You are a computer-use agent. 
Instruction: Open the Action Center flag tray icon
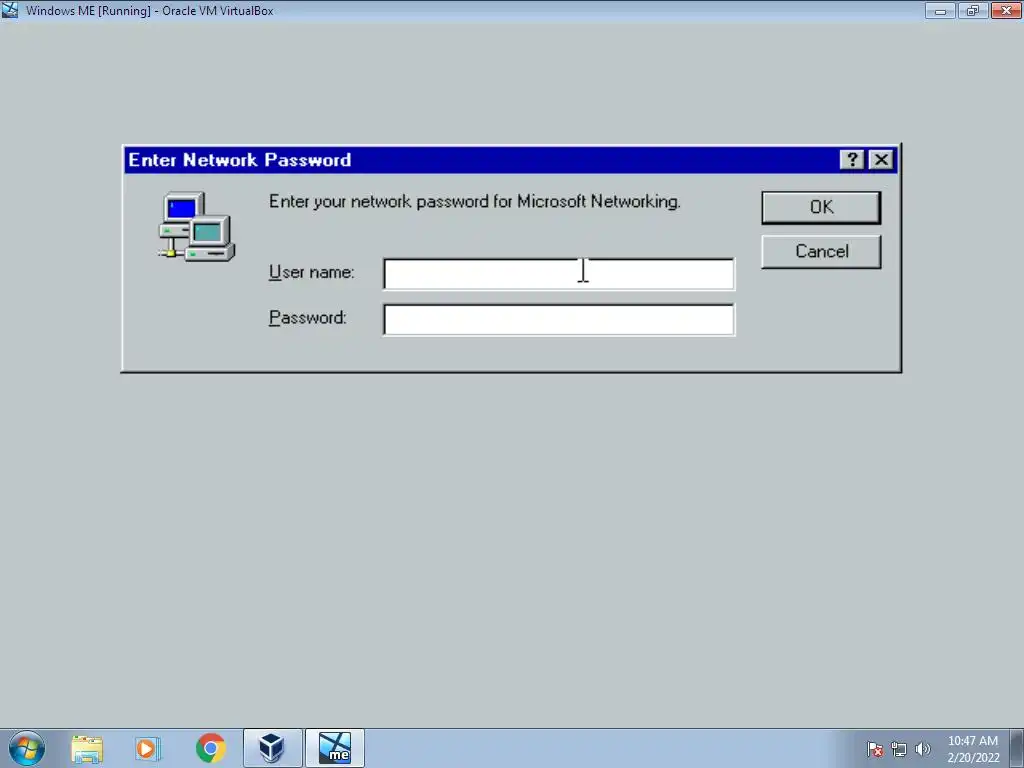[x=875, y=749]
